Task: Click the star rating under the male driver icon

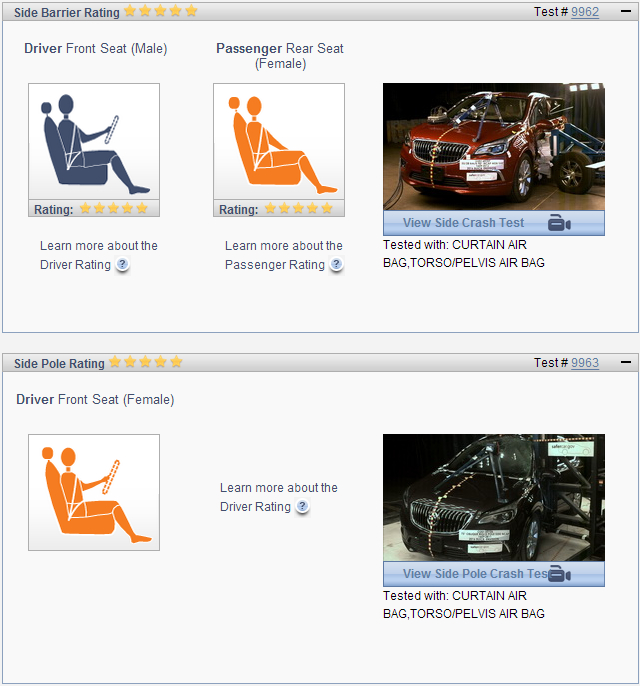Action: 113,209
